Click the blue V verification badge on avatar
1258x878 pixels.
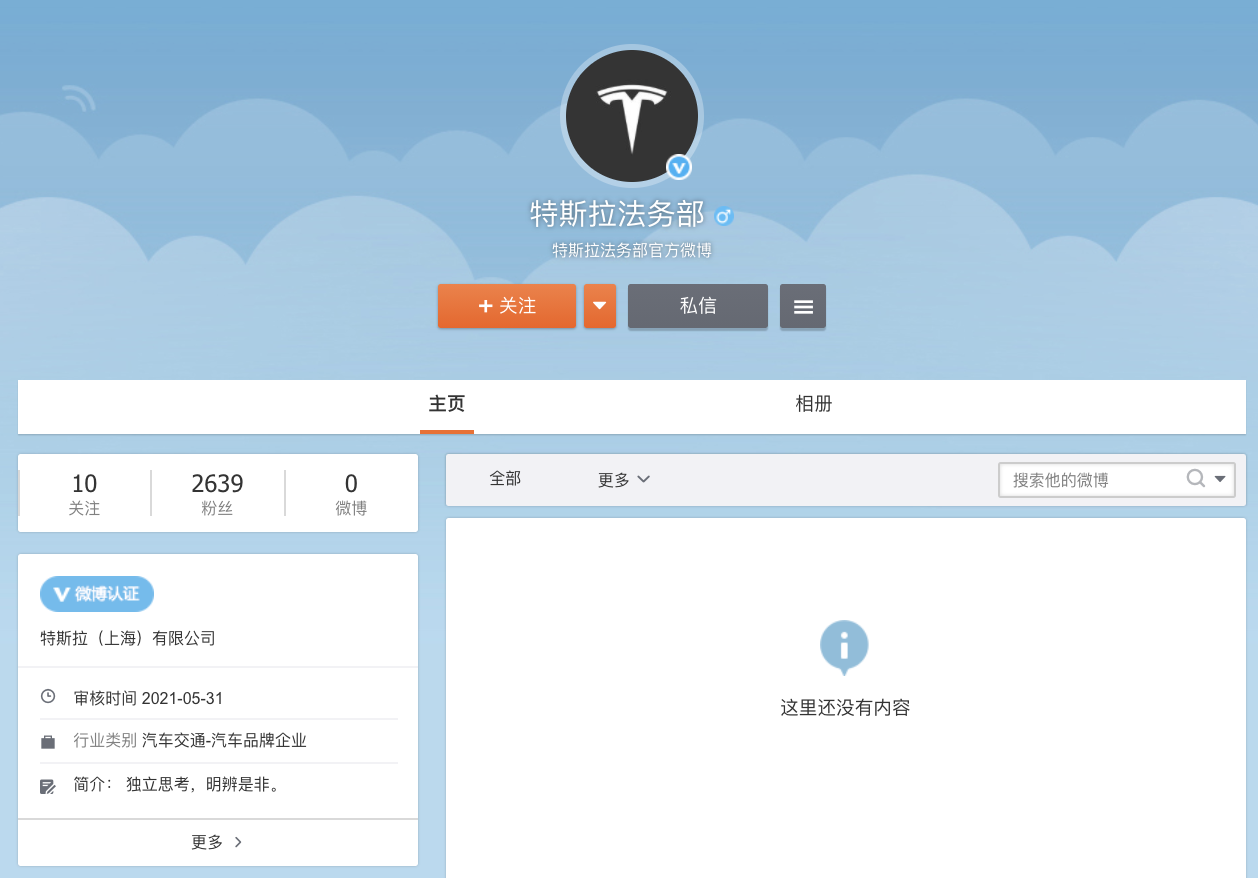click(x=679, y=167)
